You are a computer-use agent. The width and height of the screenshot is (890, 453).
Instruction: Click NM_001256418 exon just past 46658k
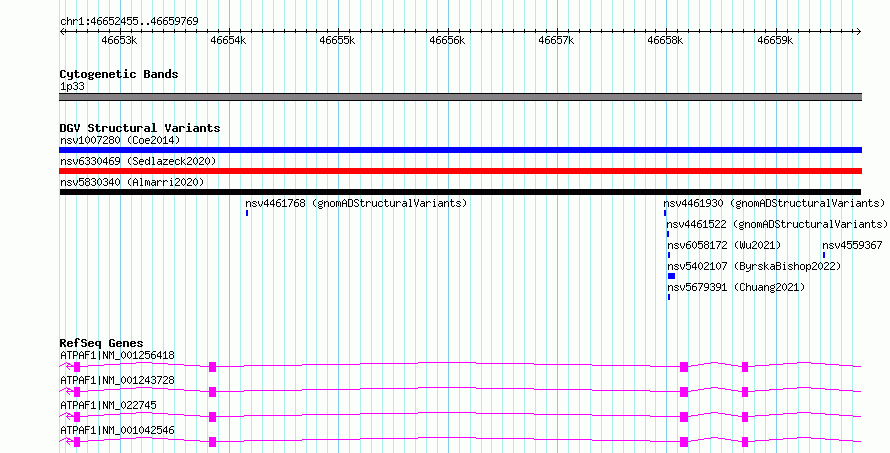684,367
